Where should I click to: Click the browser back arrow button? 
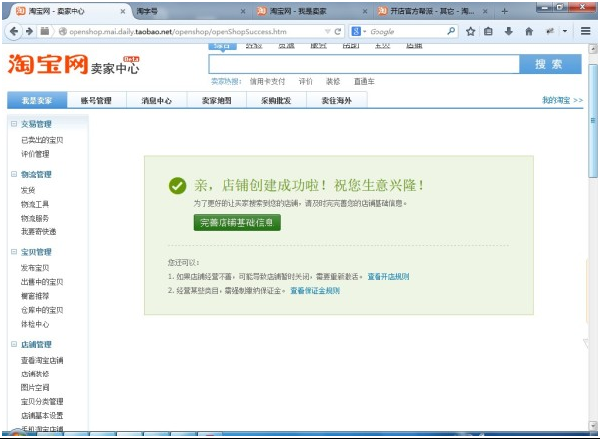point(14,31)
